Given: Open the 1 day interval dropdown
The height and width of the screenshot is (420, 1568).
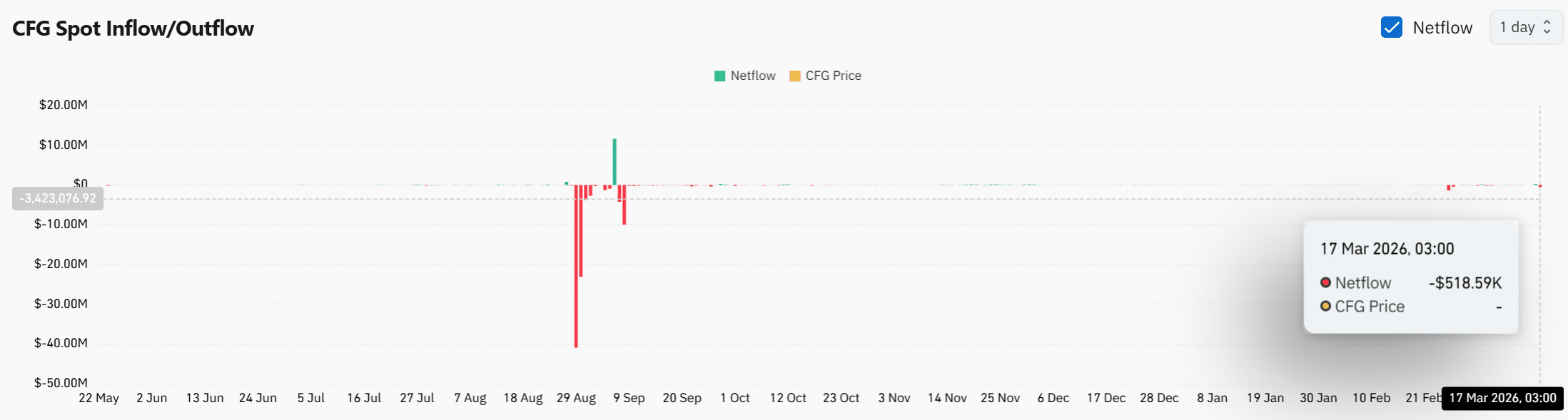Looking at the screenshot, I should pos(1525,27).
